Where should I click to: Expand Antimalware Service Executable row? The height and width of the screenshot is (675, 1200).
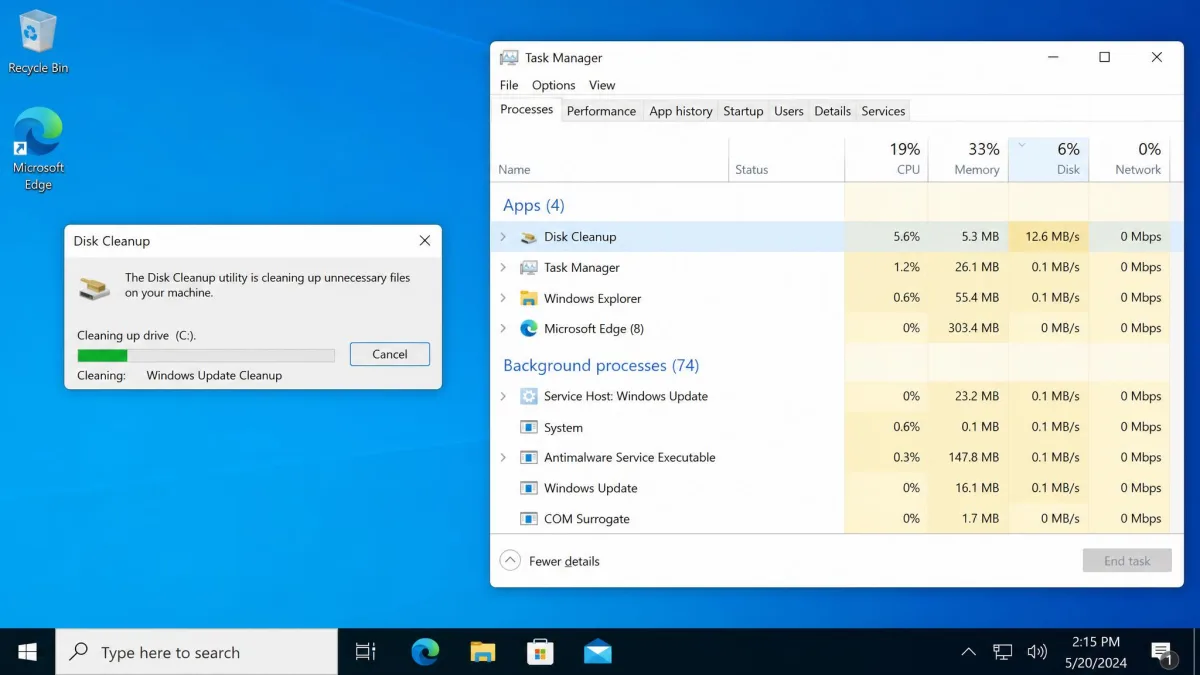tap(503, 457)
